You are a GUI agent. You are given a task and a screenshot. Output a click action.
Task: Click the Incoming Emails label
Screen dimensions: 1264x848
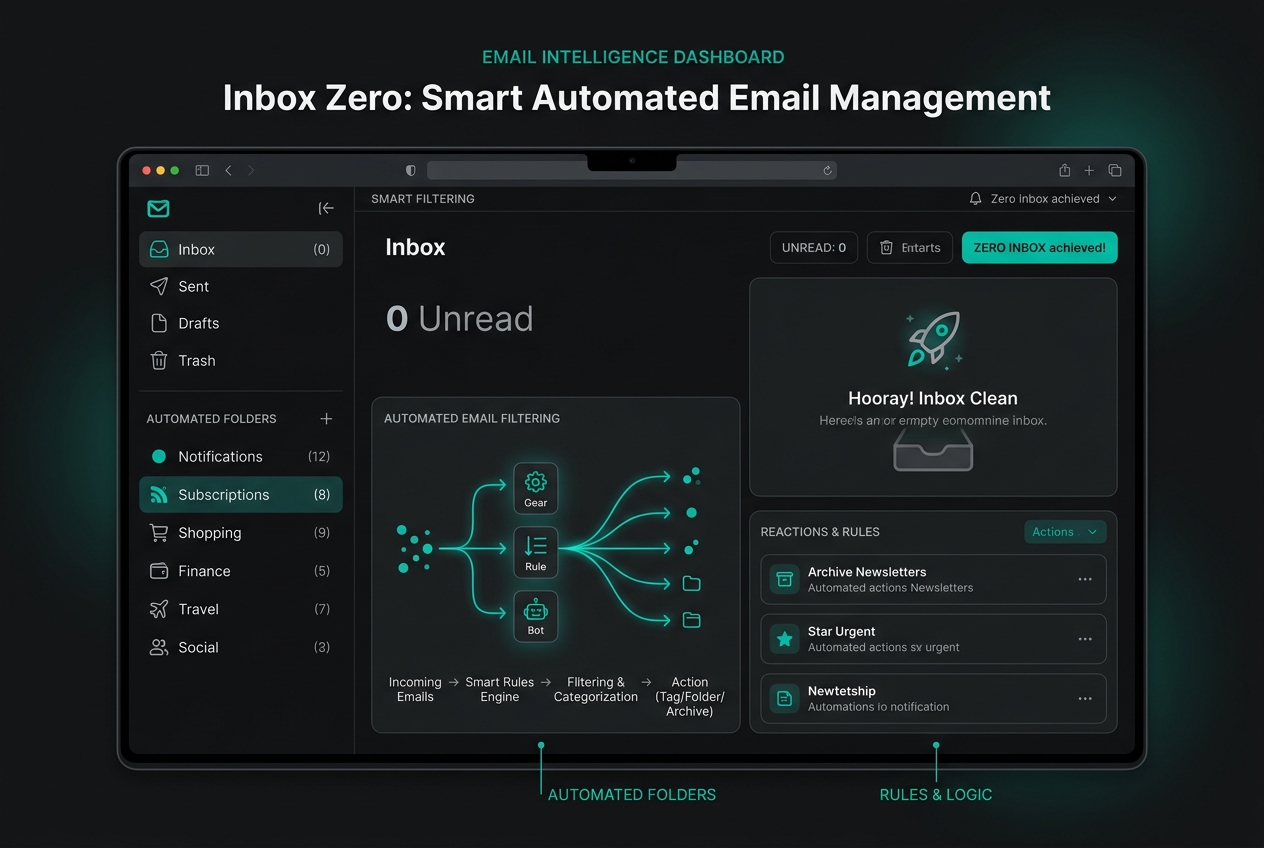point(415,689)
